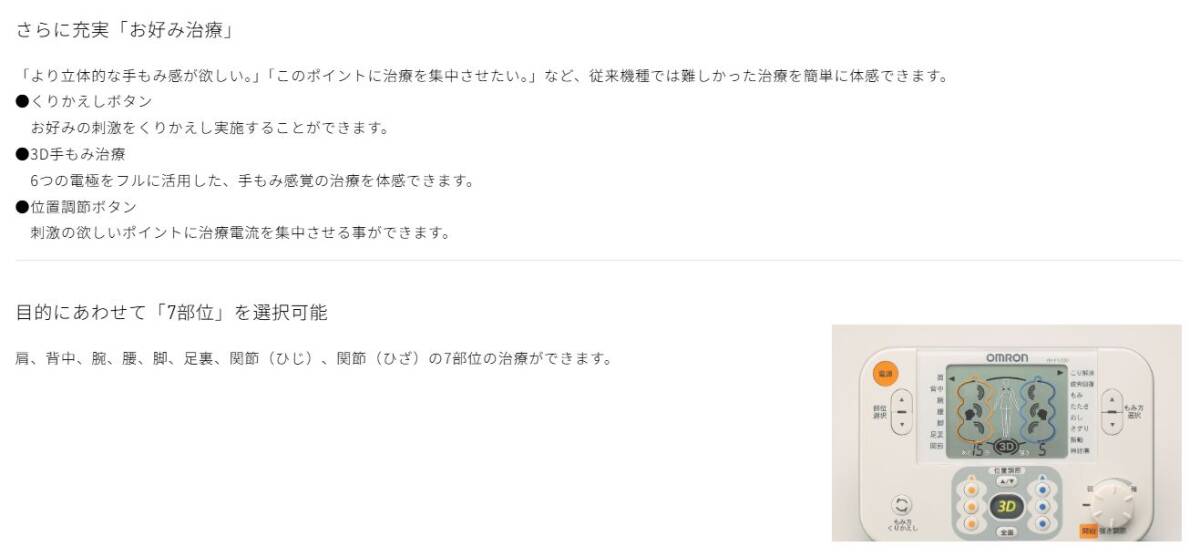
Task: Click the ●3D手もみ治療 bullet text
Action: pyautogui.click(x=71, y=154)
